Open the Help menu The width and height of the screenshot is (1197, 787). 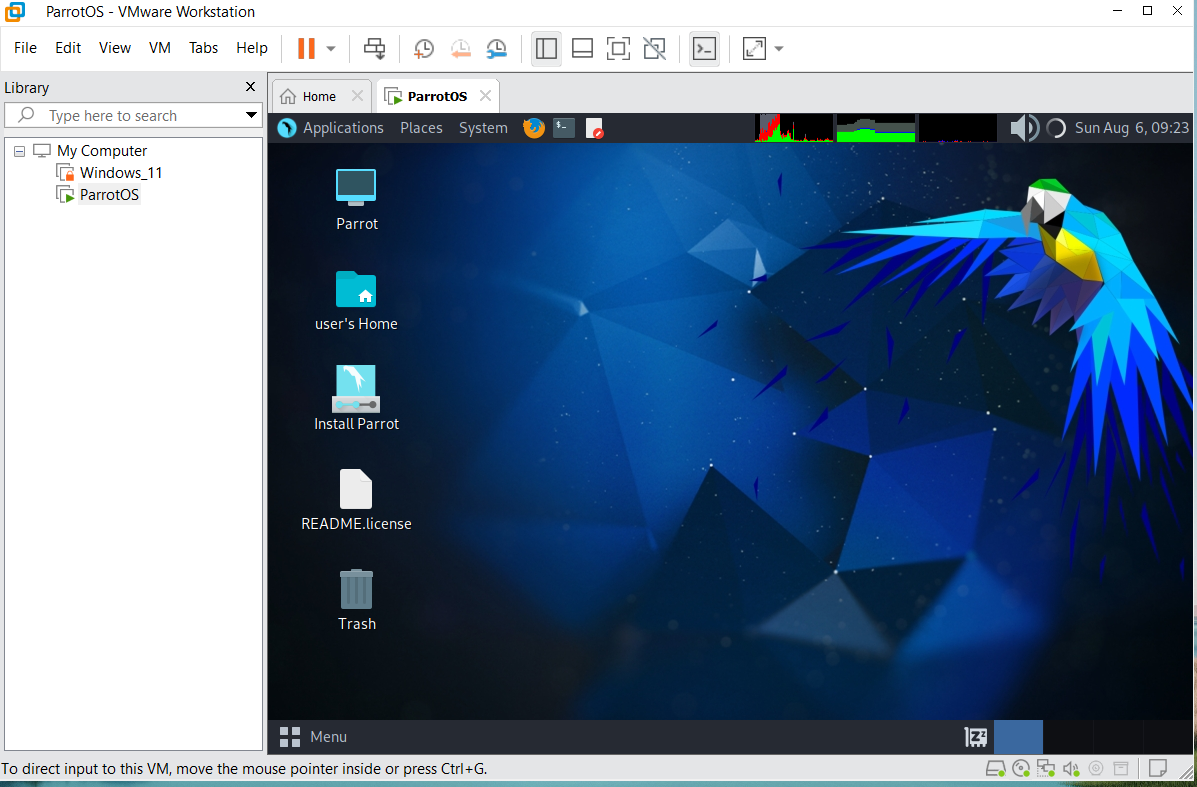(x=252, y=47)
